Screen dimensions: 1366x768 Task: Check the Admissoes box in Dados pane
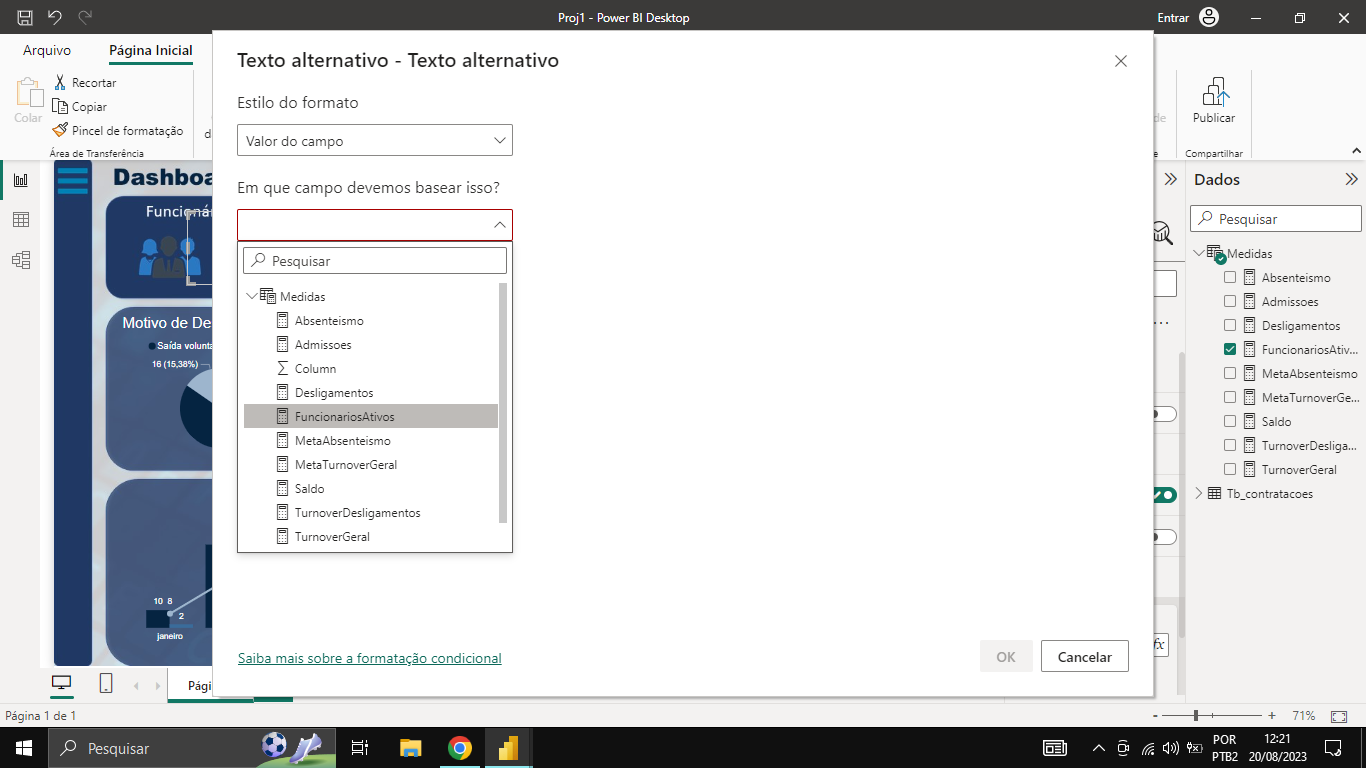(x=1230, y=302)
